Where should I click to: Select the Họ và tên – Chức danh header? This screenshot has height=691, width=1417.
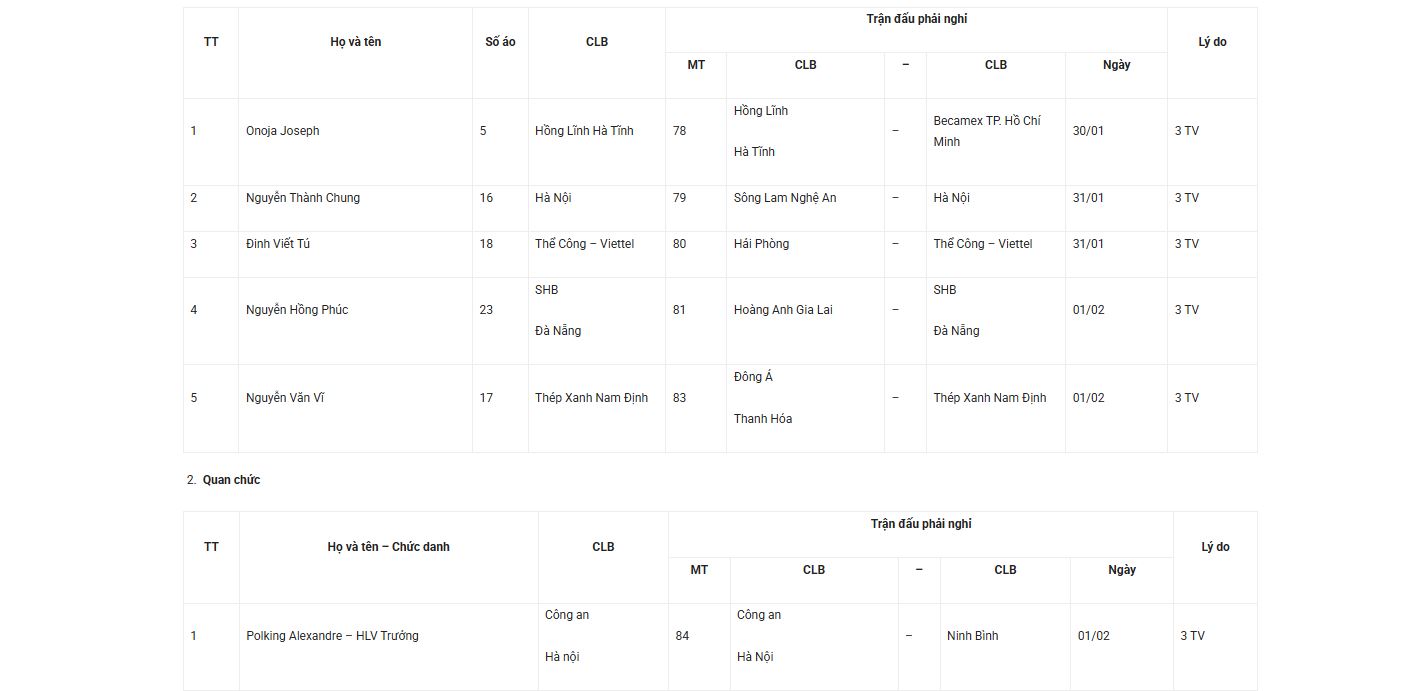[388, 547]
